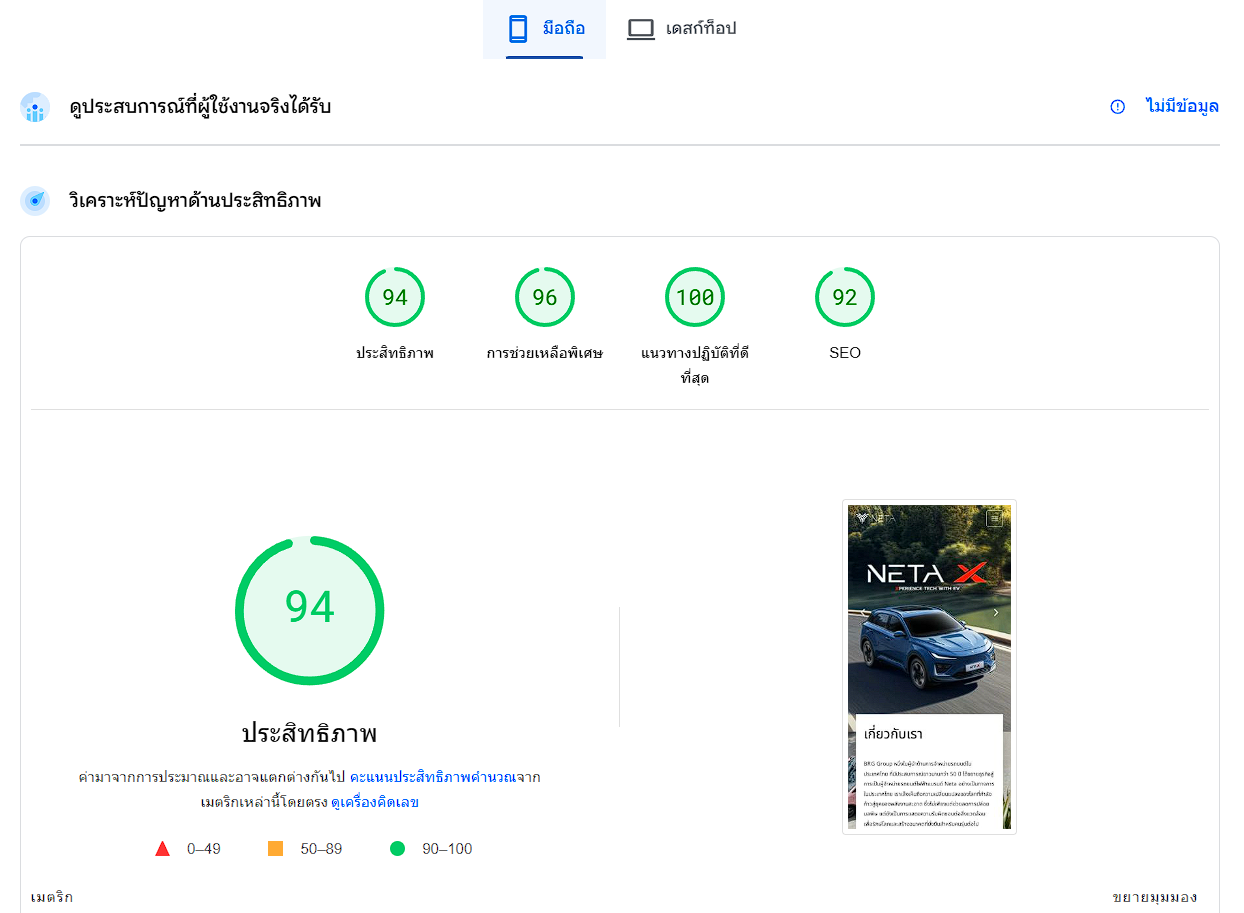Click the 90–100 legend text

pos(447,849)
